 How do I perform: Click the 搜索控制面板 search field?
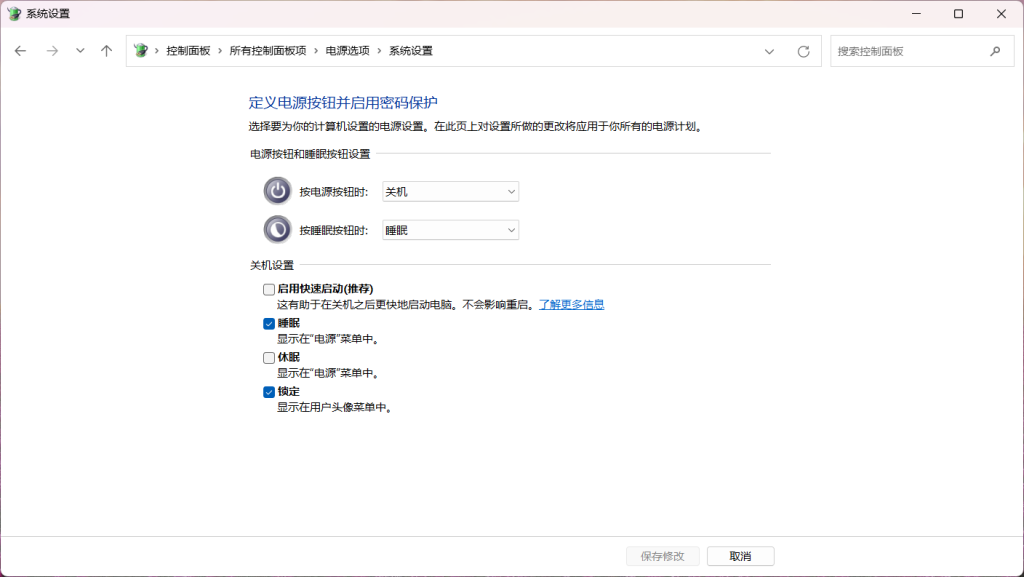(922, 52)
